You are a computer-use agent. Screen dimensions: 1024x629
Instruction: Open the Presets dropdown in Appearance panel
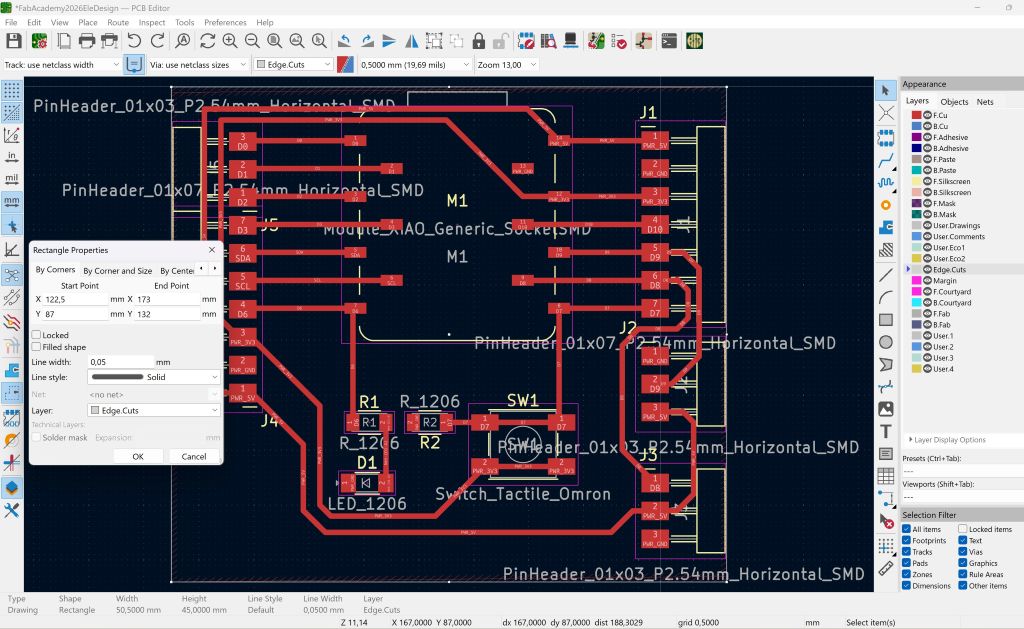point(961,471)
